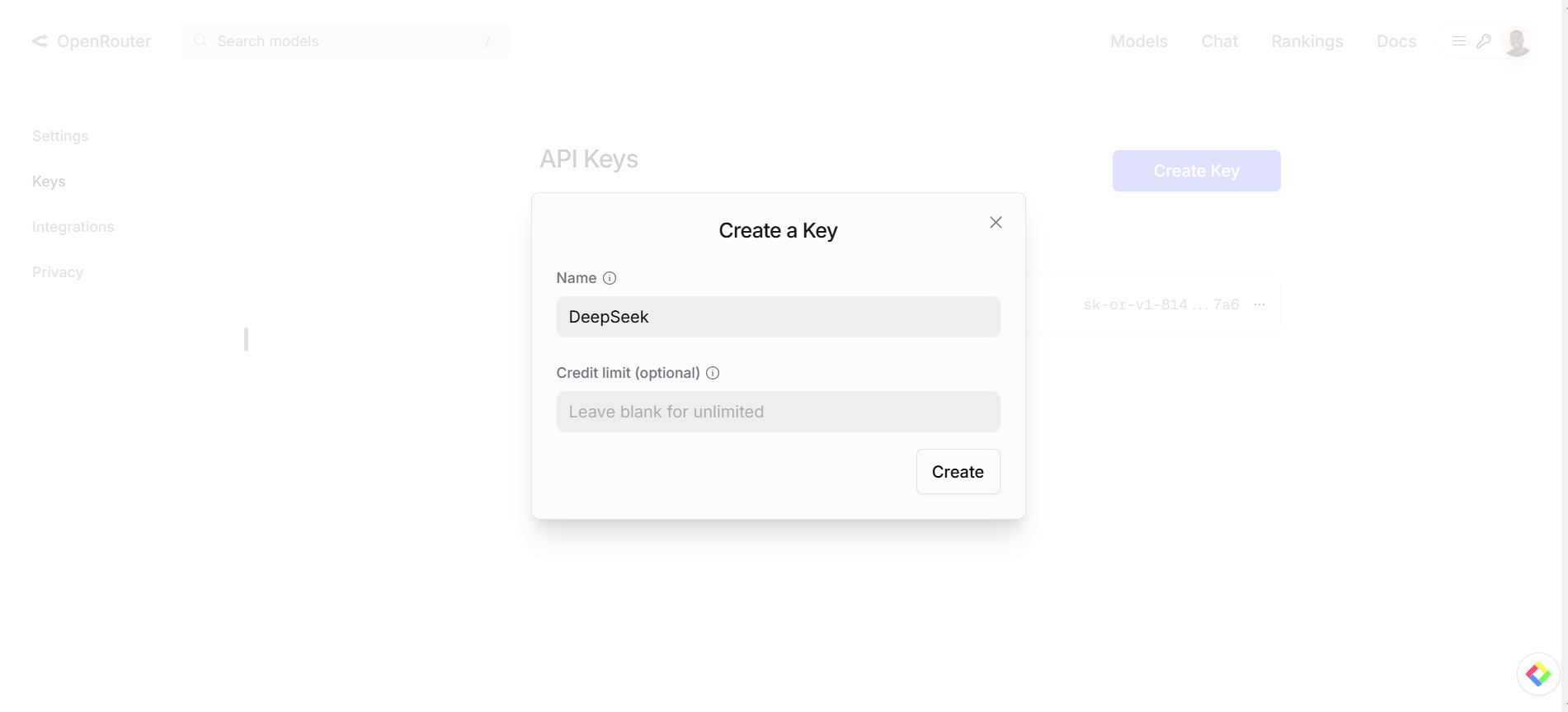Screen dimensions: 1568x712
Task: Click the info icon next to Credit limit
Action: pyautogui.click(x=713, y=373)
